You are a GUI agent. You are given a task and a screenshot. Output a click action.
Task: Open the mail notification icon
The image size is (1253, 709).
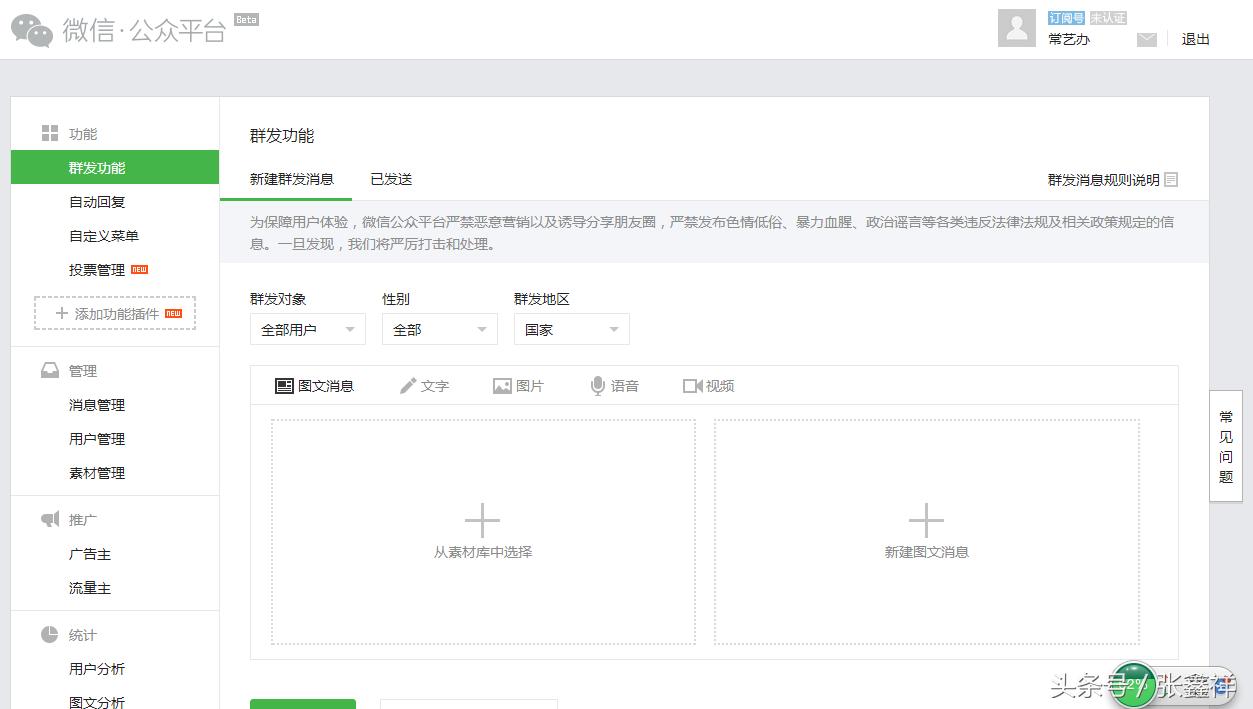[1146, 38]
